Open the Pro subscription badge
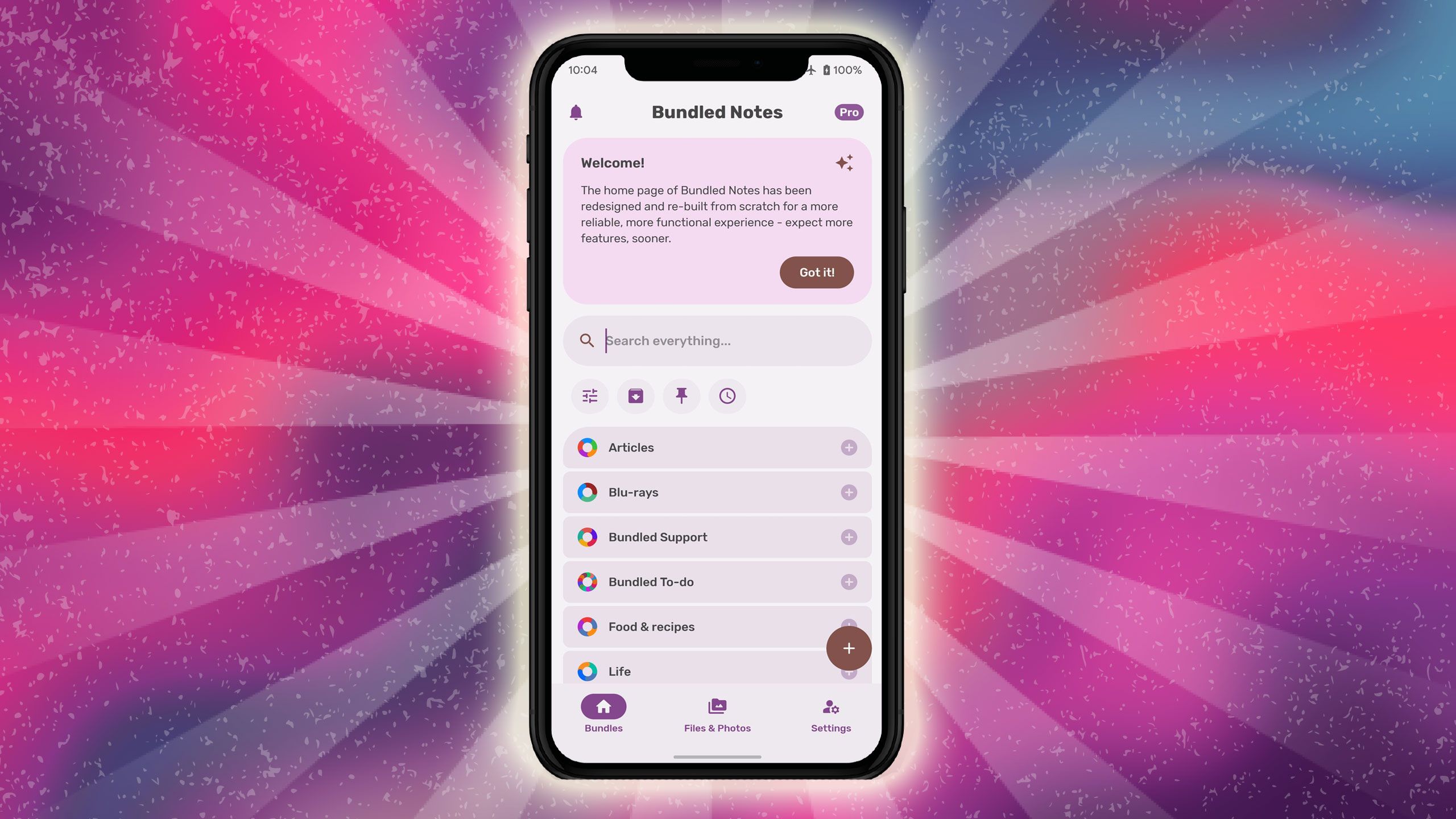1456x819 pixels. point(848,112)
